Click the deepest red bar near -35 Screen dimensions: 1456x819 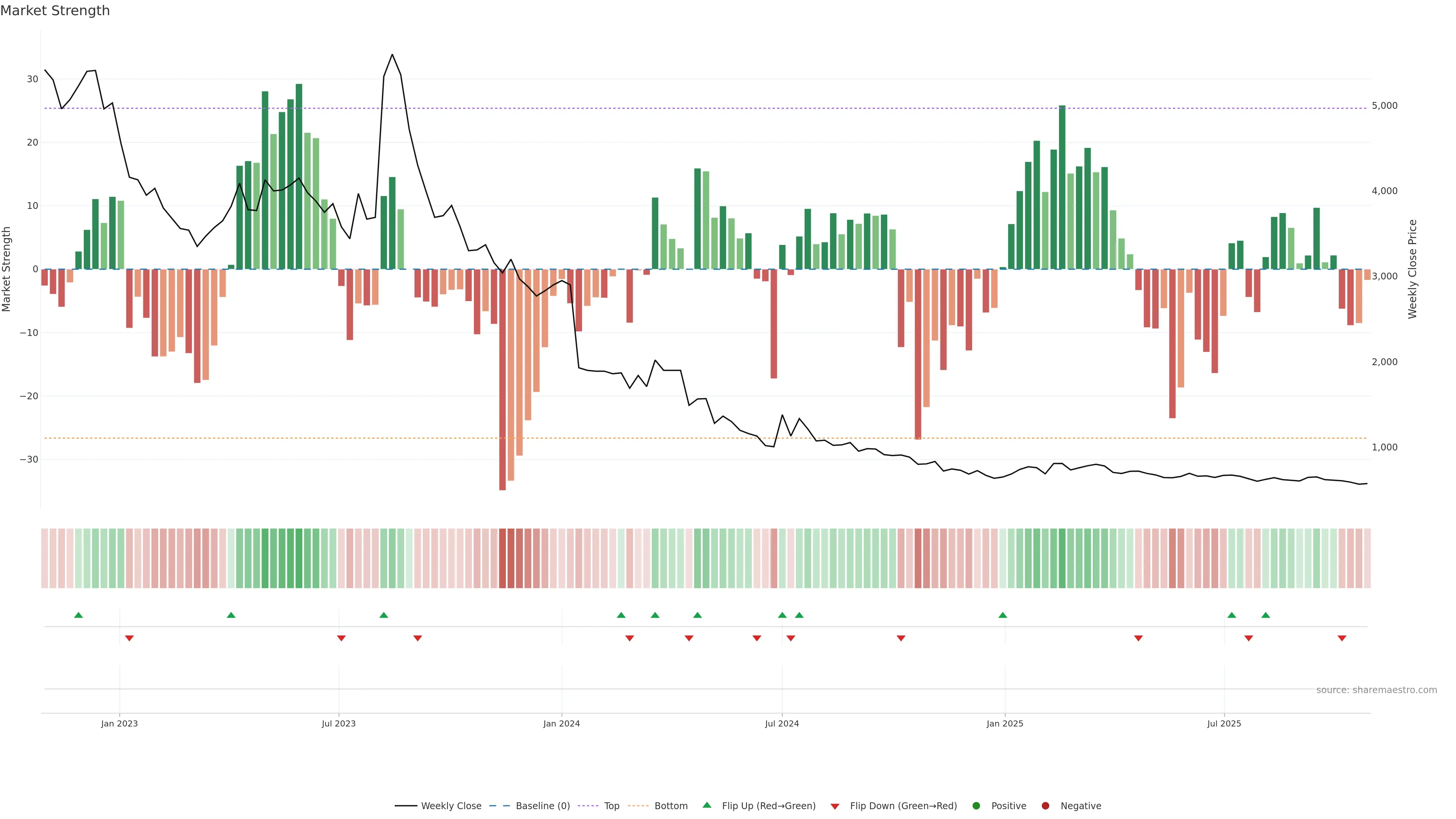[502, 395]
